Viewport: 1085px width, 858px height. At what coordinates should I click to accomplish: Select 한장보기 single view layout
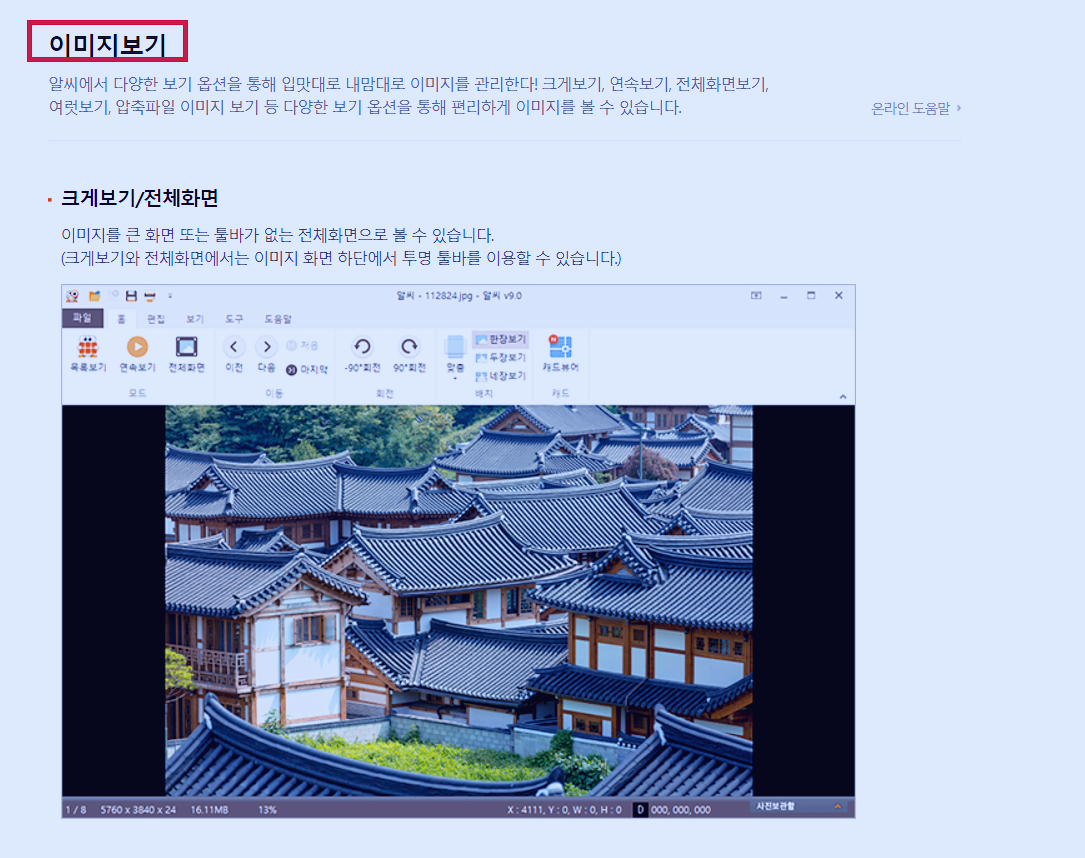tap(501, 339)
